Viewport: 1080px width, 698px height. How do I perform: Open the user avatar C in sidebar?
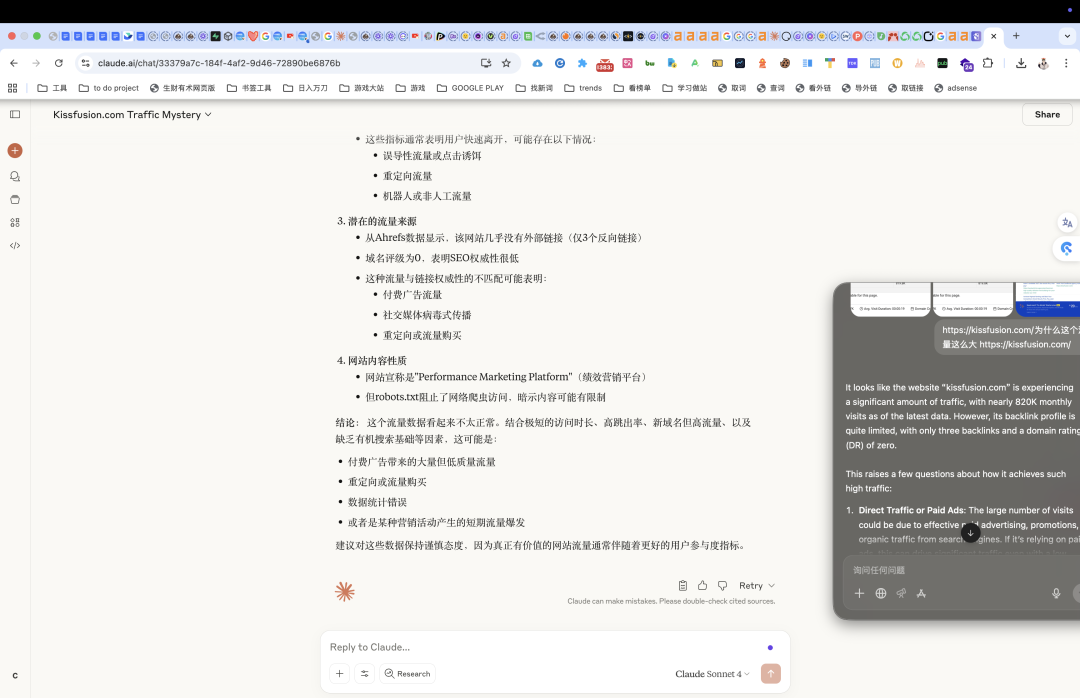(15, 675)
